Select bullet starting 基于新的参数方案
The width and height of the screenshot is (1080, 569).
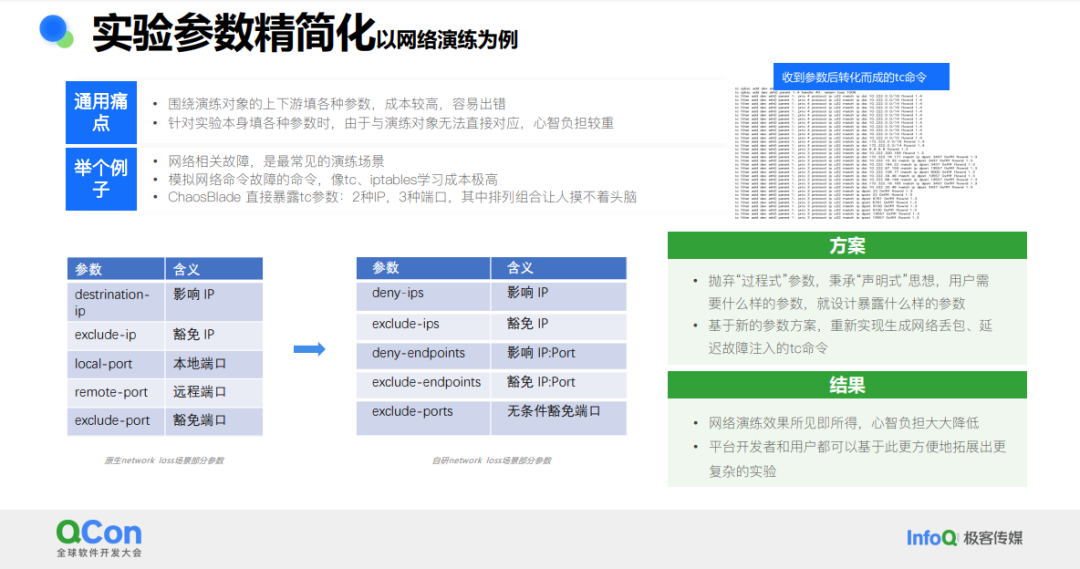tap(850, 337)
